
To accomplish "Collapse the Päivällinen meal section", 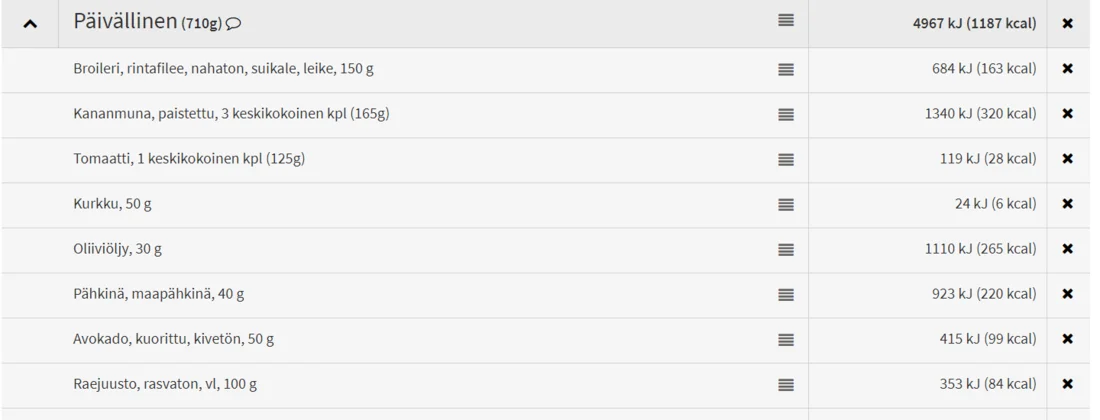I will 30,23.
